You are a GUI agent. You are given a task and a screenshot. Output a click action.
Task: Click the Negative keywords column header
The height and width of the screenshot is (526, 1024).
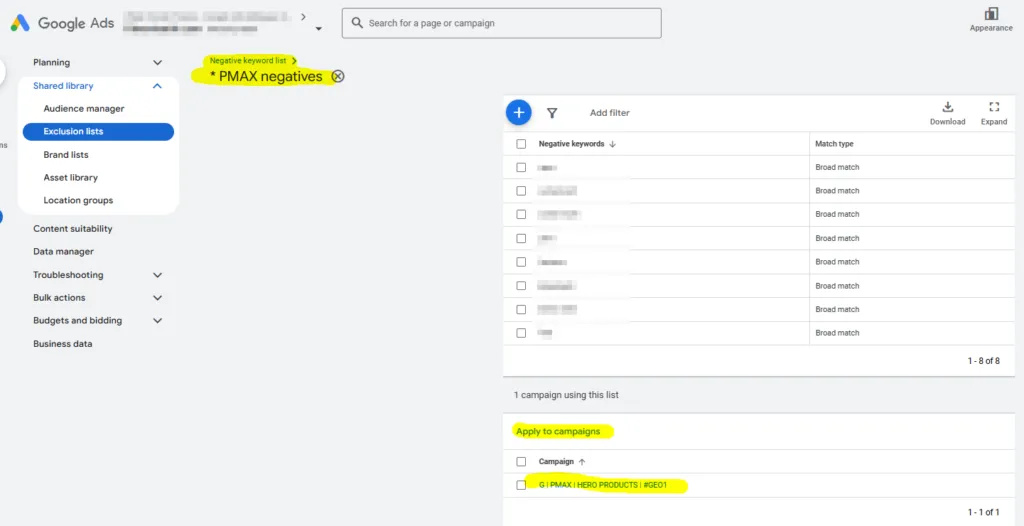pos(571,144)
